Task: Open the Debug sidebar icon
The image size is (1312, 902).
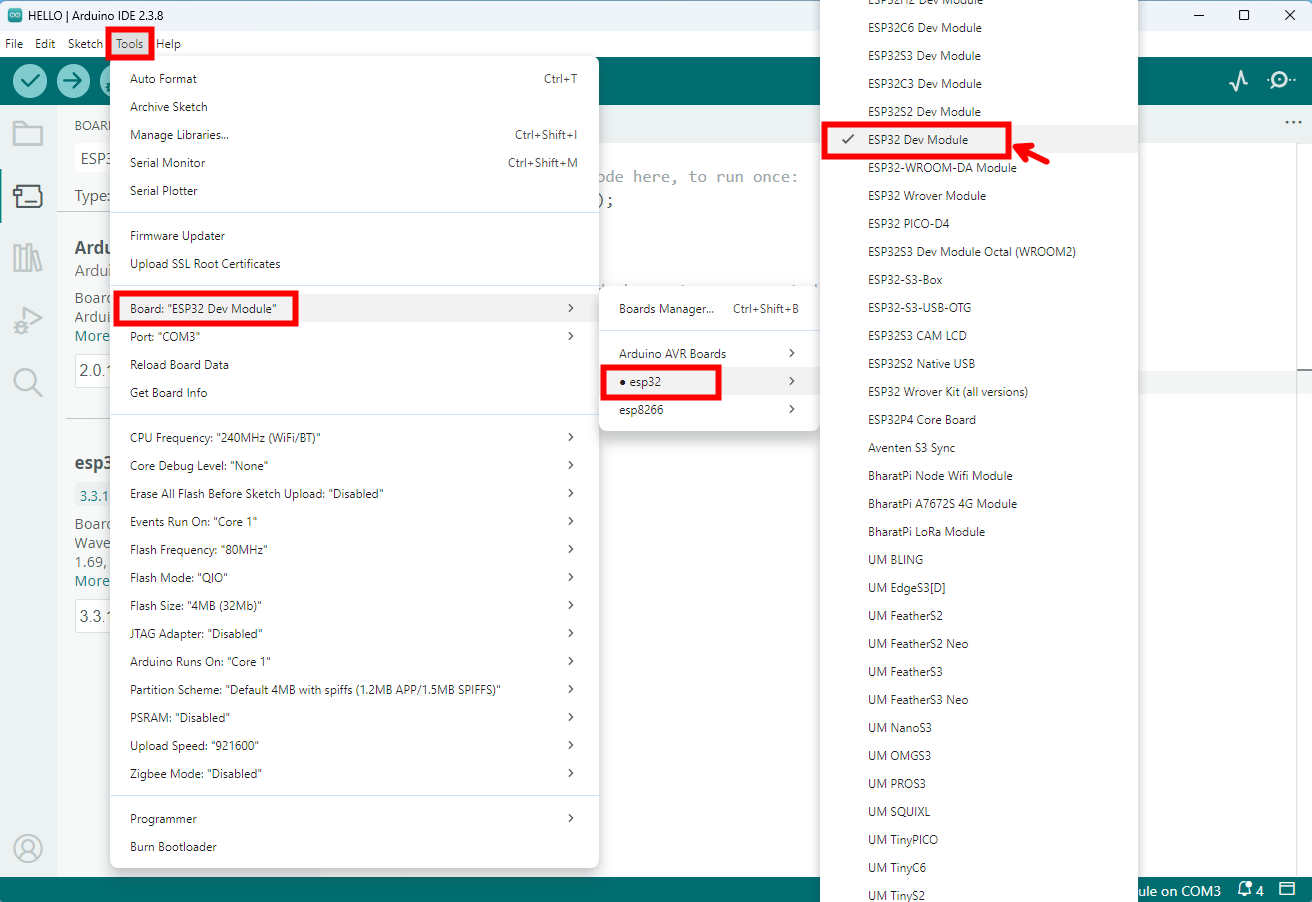Action: 28,321
